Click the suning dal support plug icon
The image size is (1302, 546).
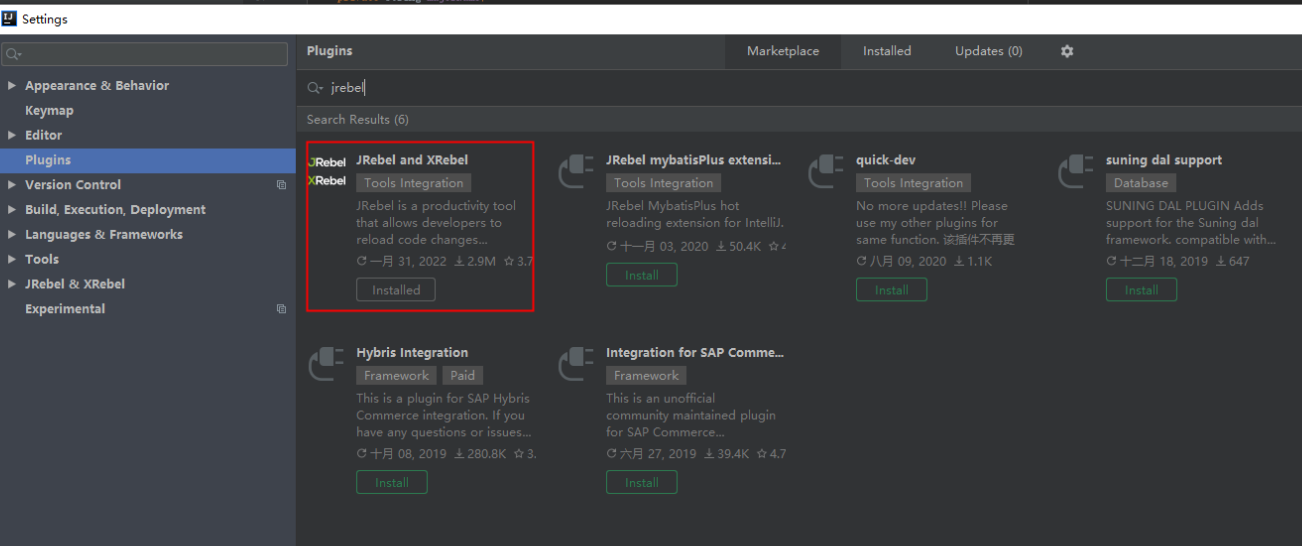[x=1076, y=171]
